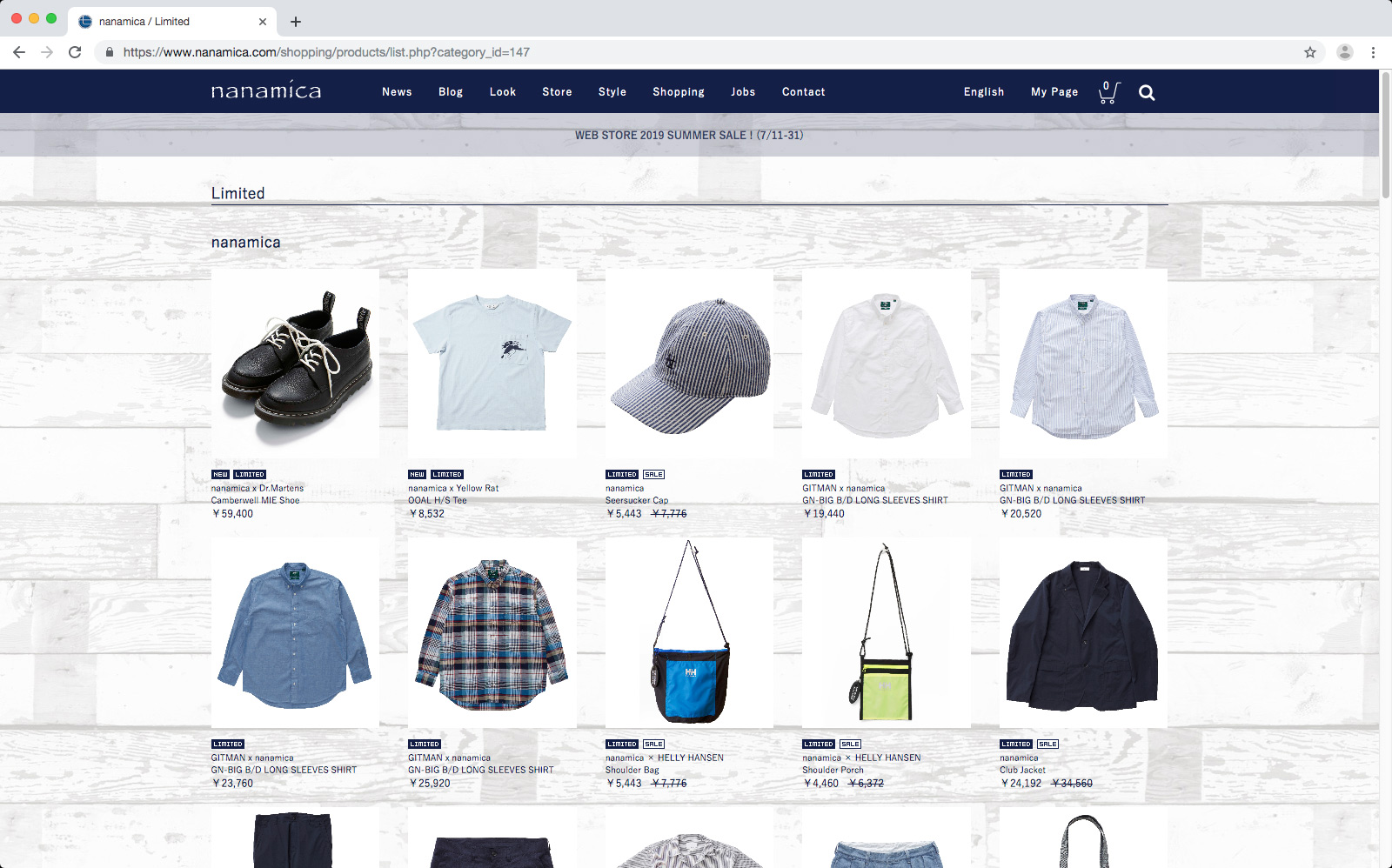Open the plaid ¥25,920 shirt image
This screenshot has height=868, width=1392.
click(492, 633)
